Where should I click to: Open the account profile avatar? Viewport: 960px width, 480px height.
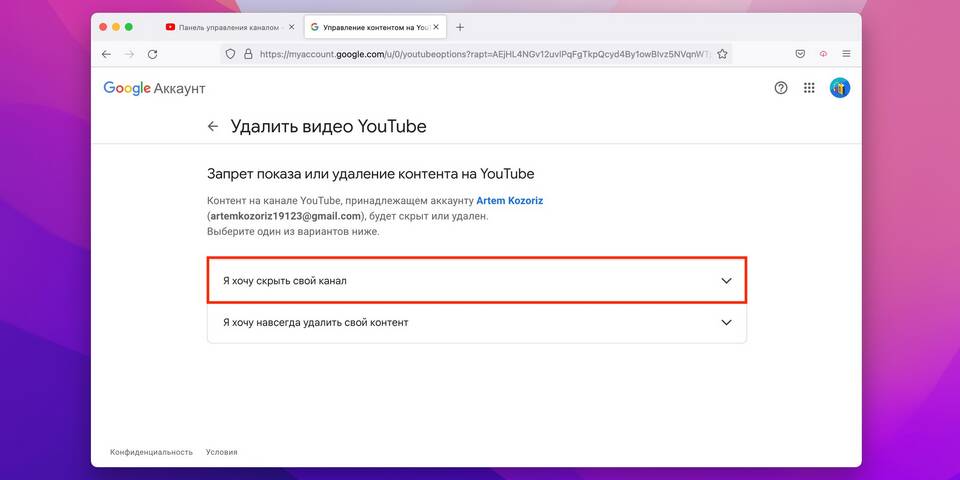point(840,88)
